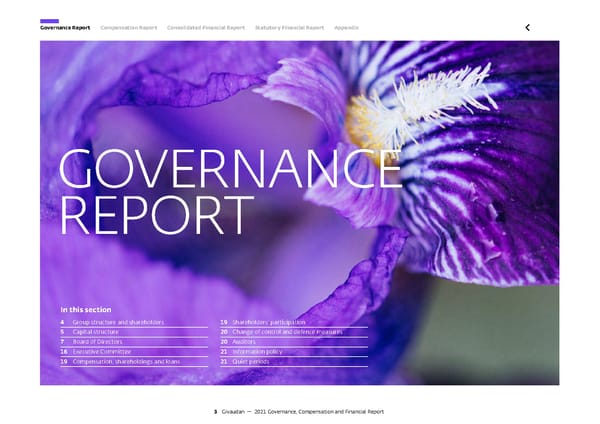The height and width of the screenshot is (424, 600).
Task: Click the page number 3 in footer
Action: click(215, 412)
